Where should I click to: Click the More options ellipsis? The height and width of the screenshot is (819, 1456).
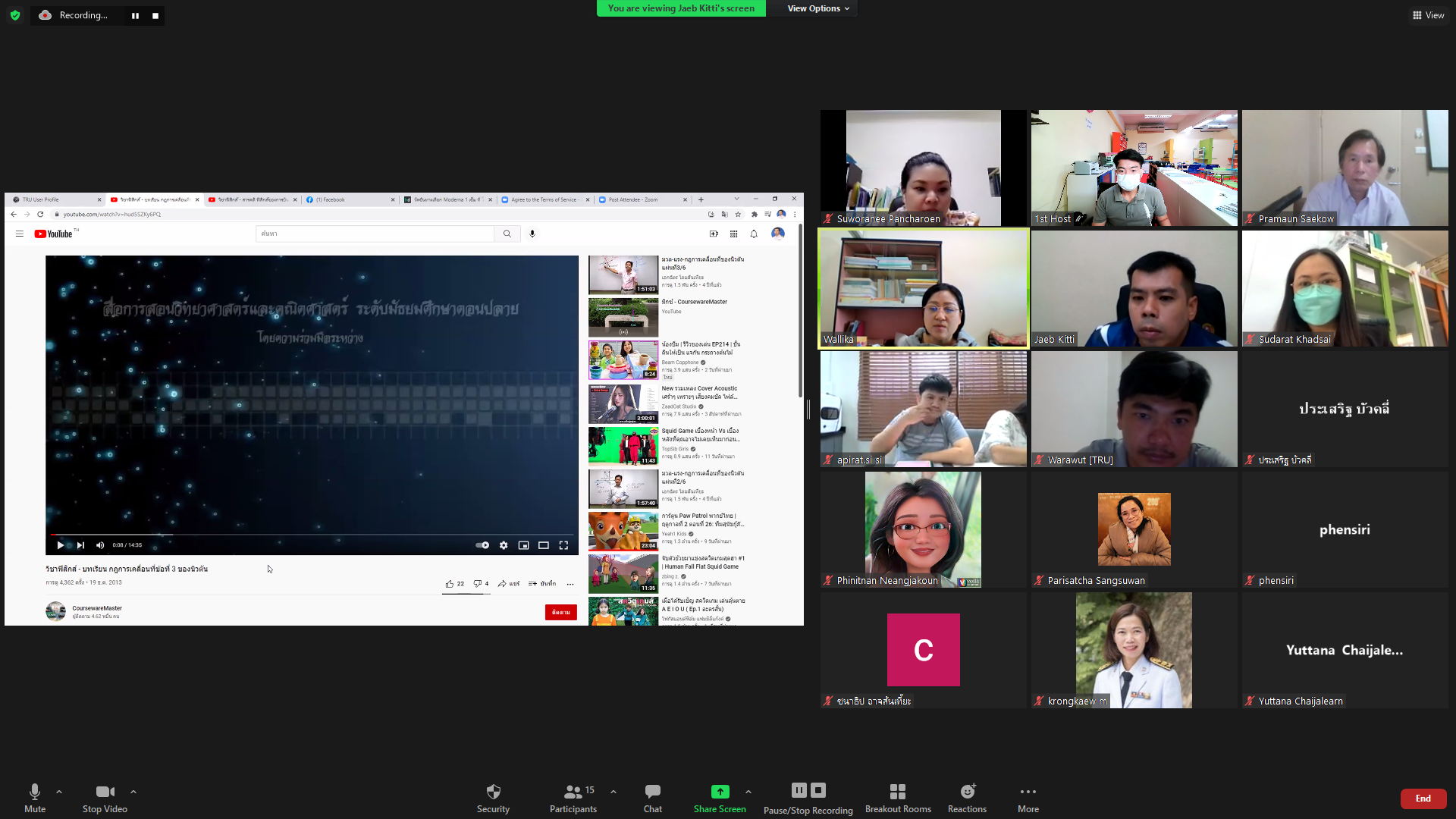pos(1028,792)
